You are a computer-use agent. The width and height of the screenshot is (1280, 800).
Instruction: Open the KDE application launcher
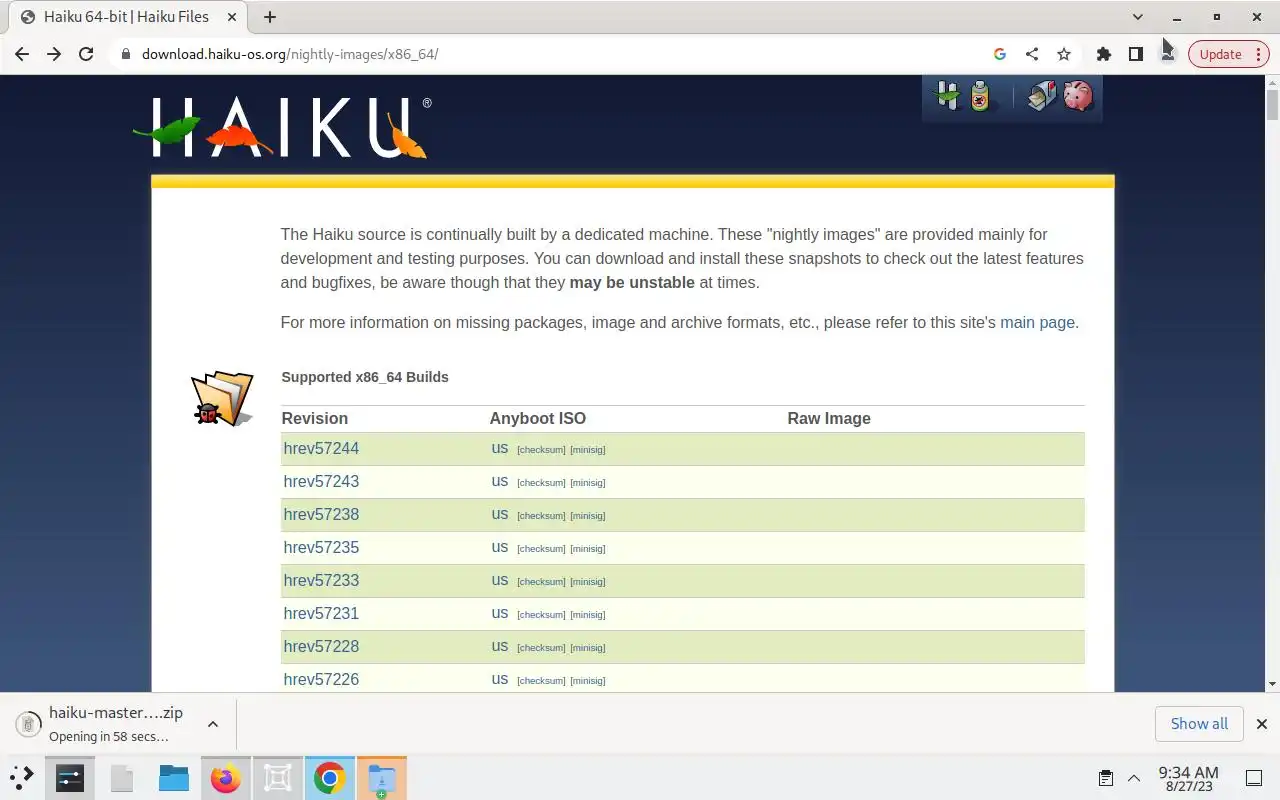tap(22, 777)
